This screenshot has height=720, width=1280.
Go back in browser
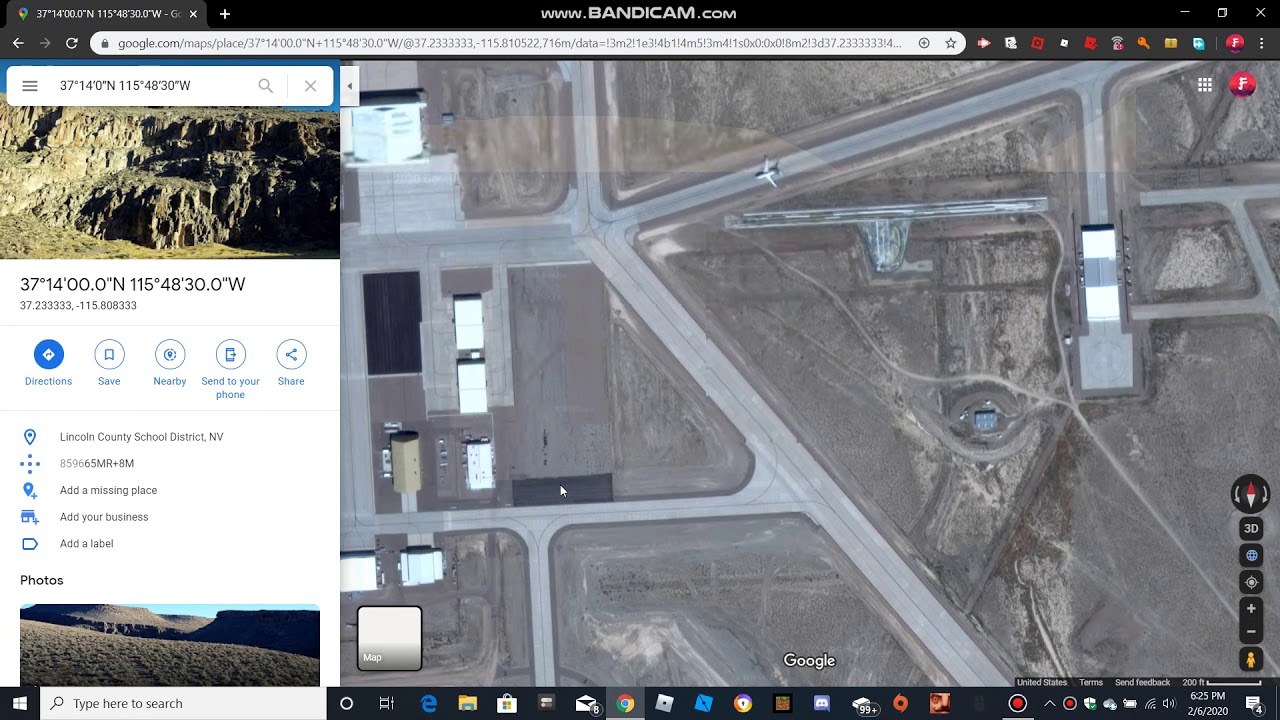[18, 43]
